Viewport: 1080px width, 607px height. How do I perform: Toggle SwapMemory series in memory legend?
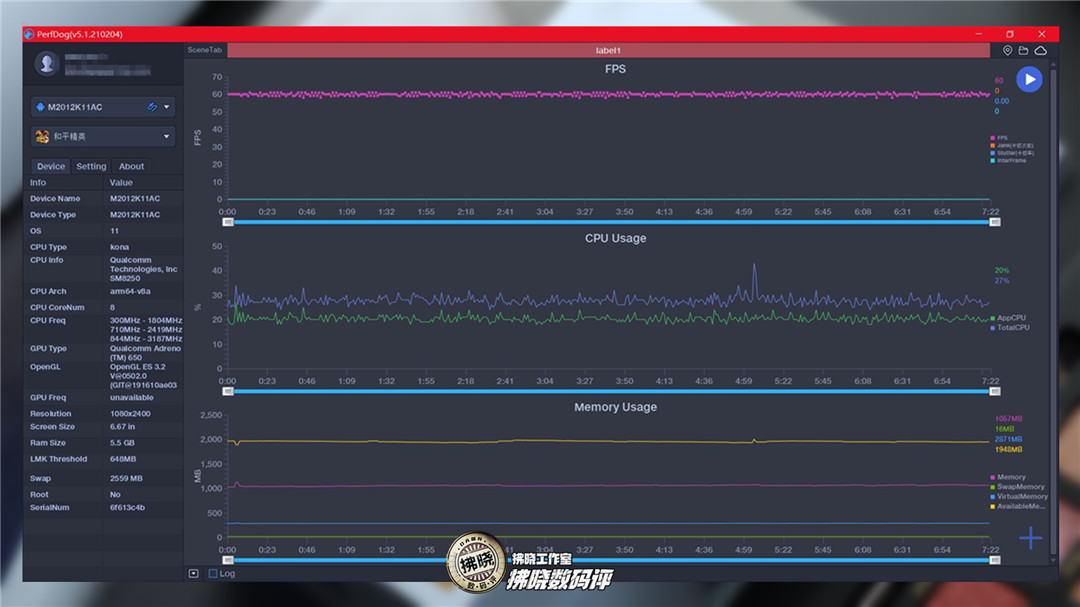[x=1017, y=486]
